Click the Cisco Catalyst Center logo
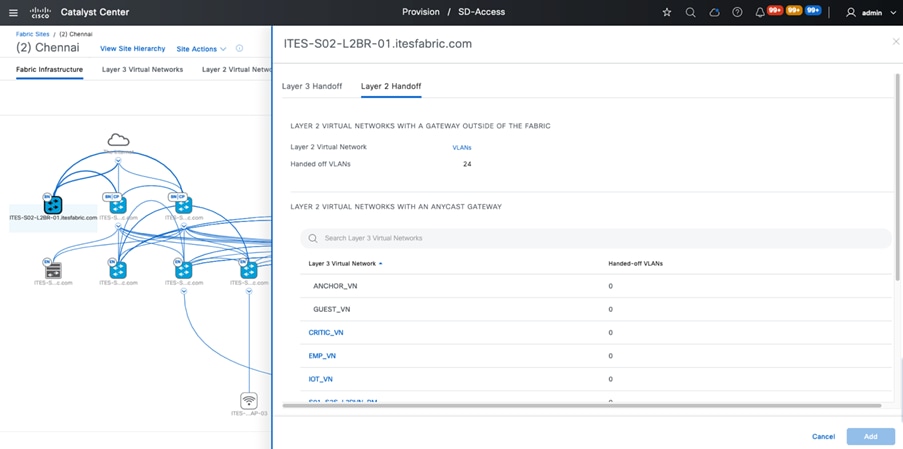903x449 pixels. click(x=40, y=12)
